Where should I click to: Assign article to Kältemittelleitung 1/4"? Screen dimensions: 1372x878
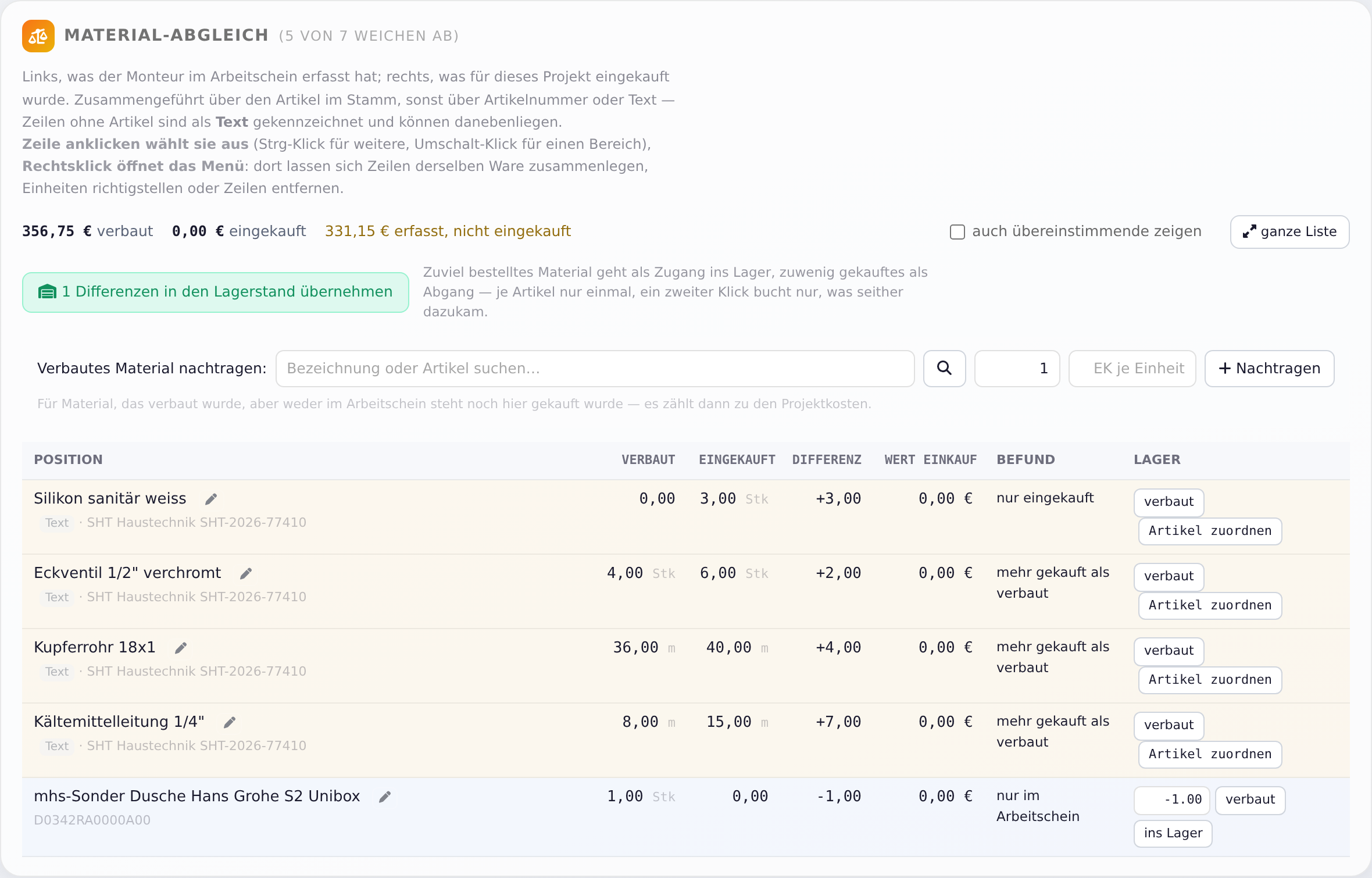(x=1210, y=754)
